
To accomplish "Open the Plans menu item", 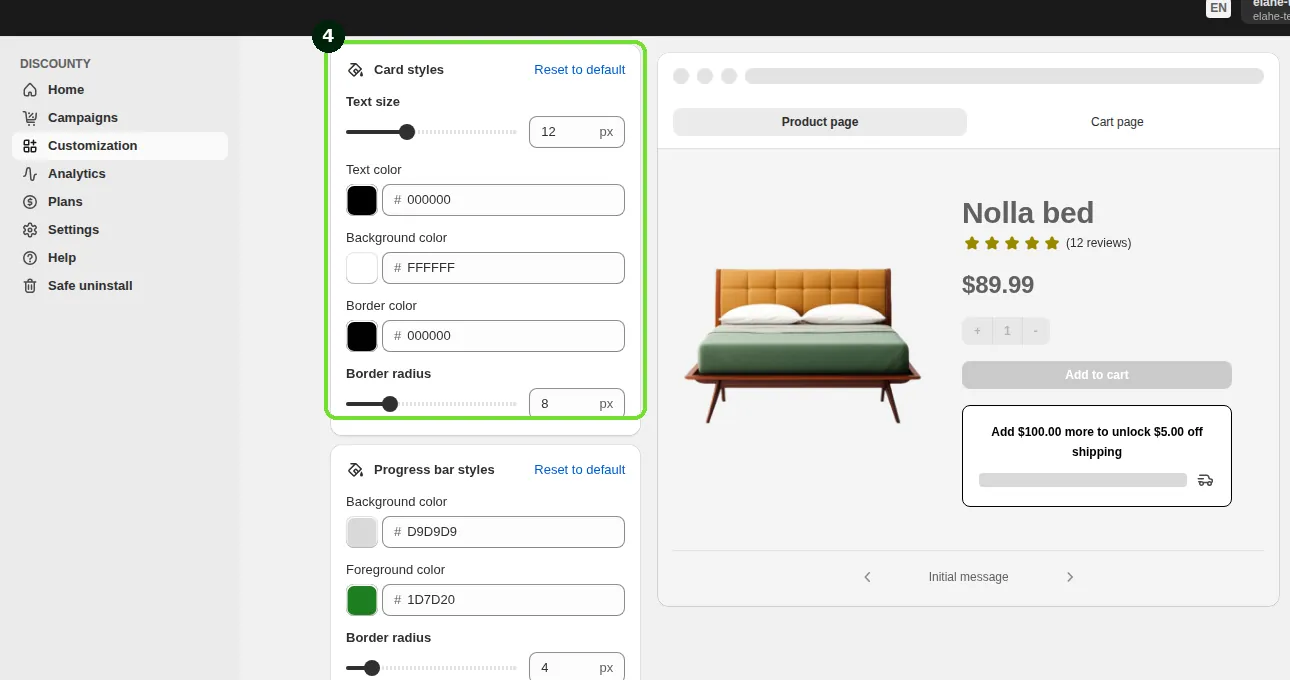I will pos(120,202).
